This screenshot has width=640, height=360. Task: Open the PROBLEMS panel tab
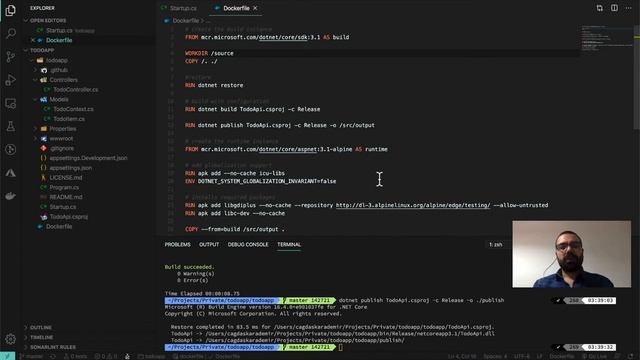178,244
